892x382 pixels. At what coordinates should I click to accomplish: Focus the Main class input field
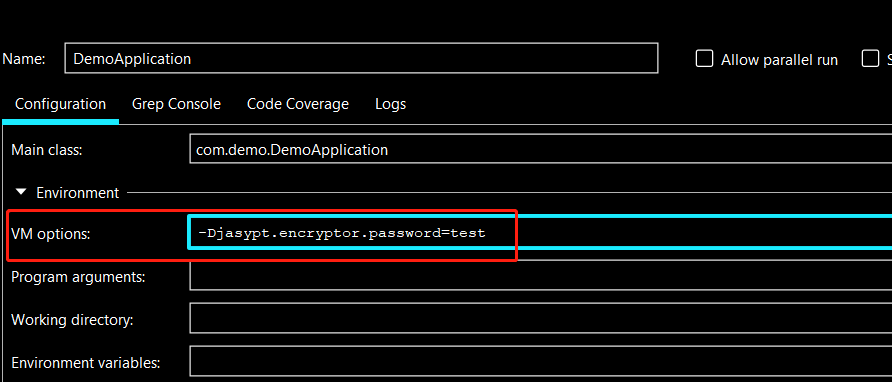pyautogui.click(x=540, y=150)
